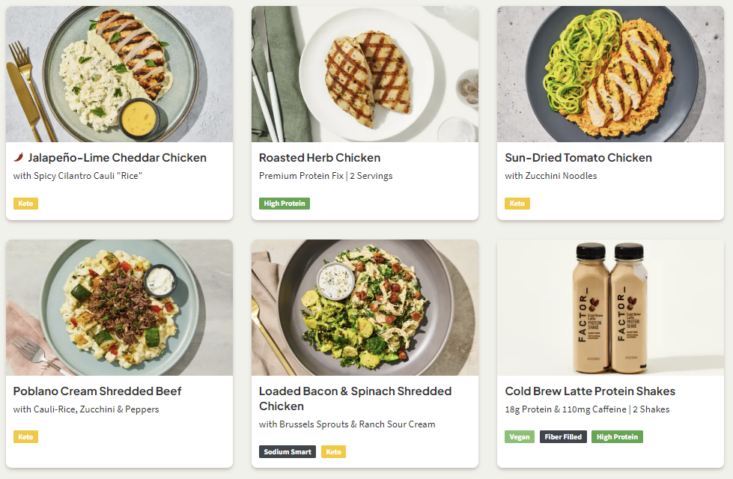Image resolution: width=733 pixels, height=479 pixels.
Task: Open the Roasted Herb Chicken title link
Action: tap(319, 158)
